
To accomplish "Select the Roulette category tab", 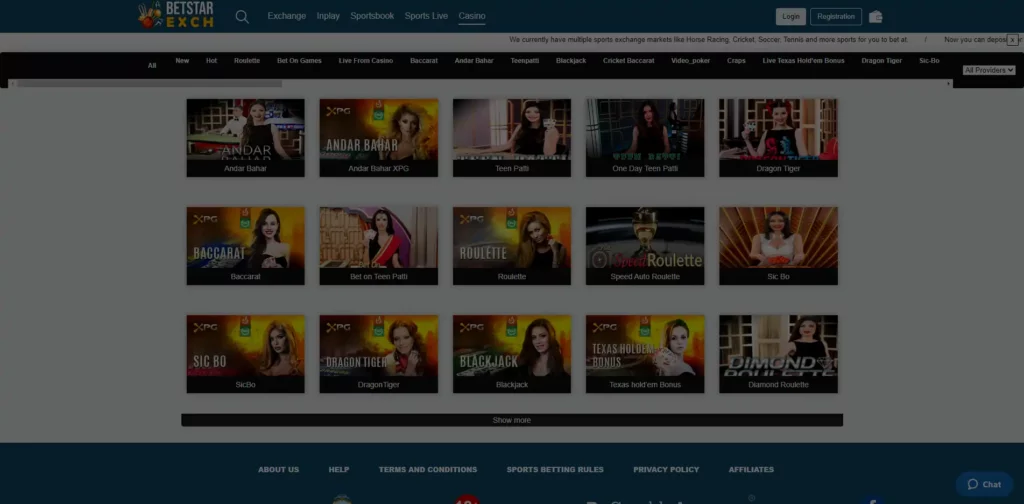I will [247, 61].
